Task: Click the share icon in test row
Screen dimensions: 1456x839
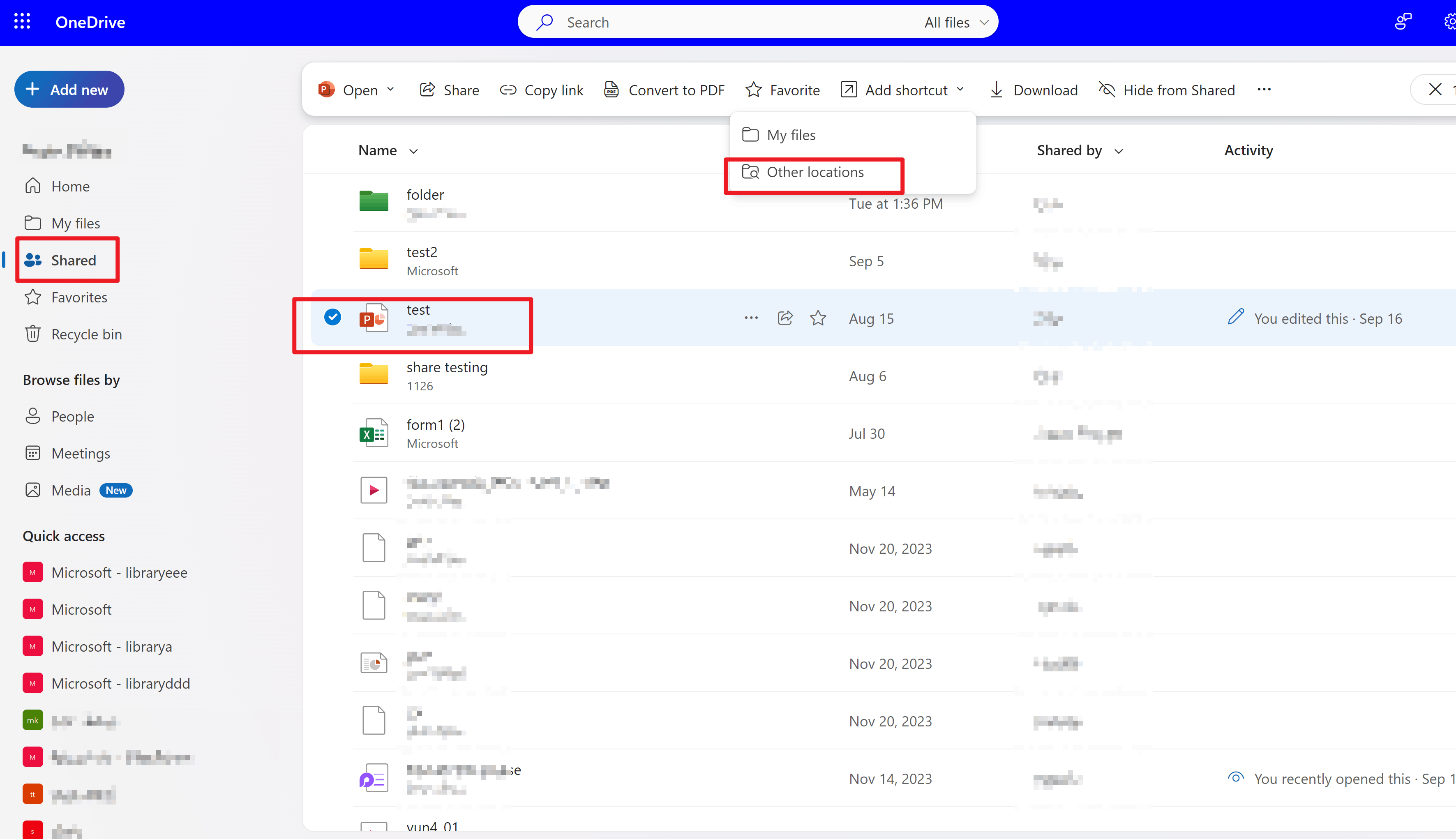Action: (x=785, y=318)
